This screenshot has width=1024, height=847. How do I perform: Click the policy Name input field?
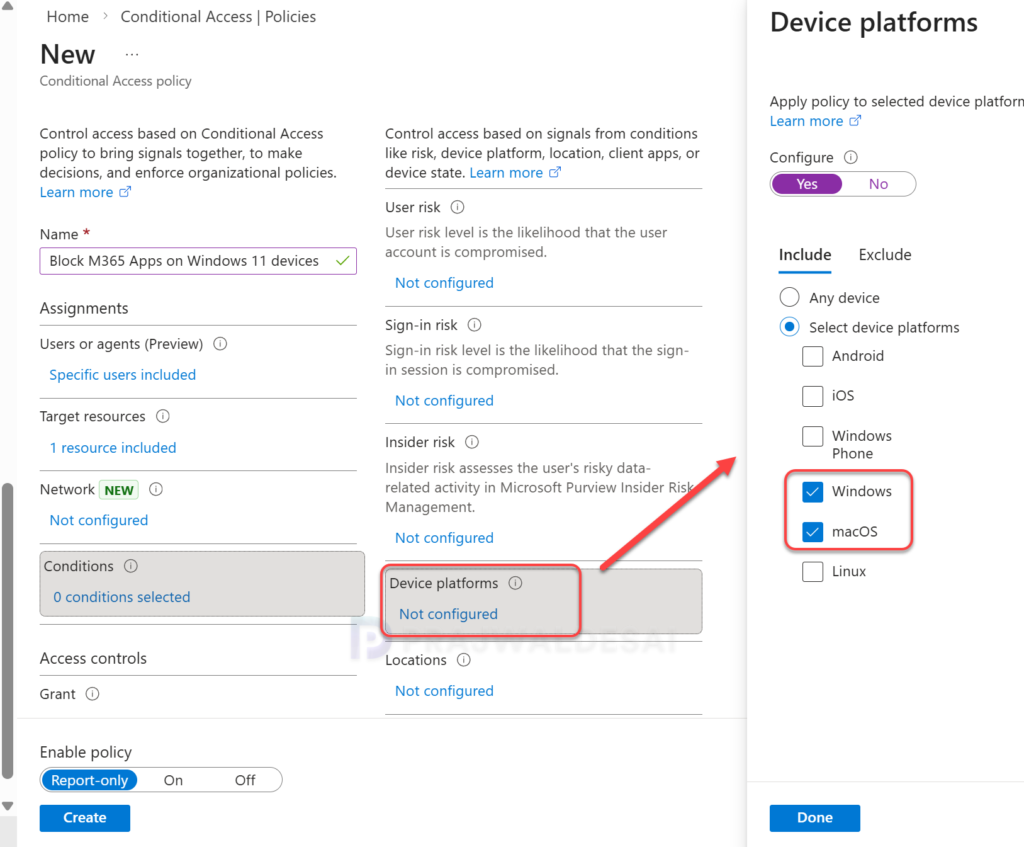198,261
